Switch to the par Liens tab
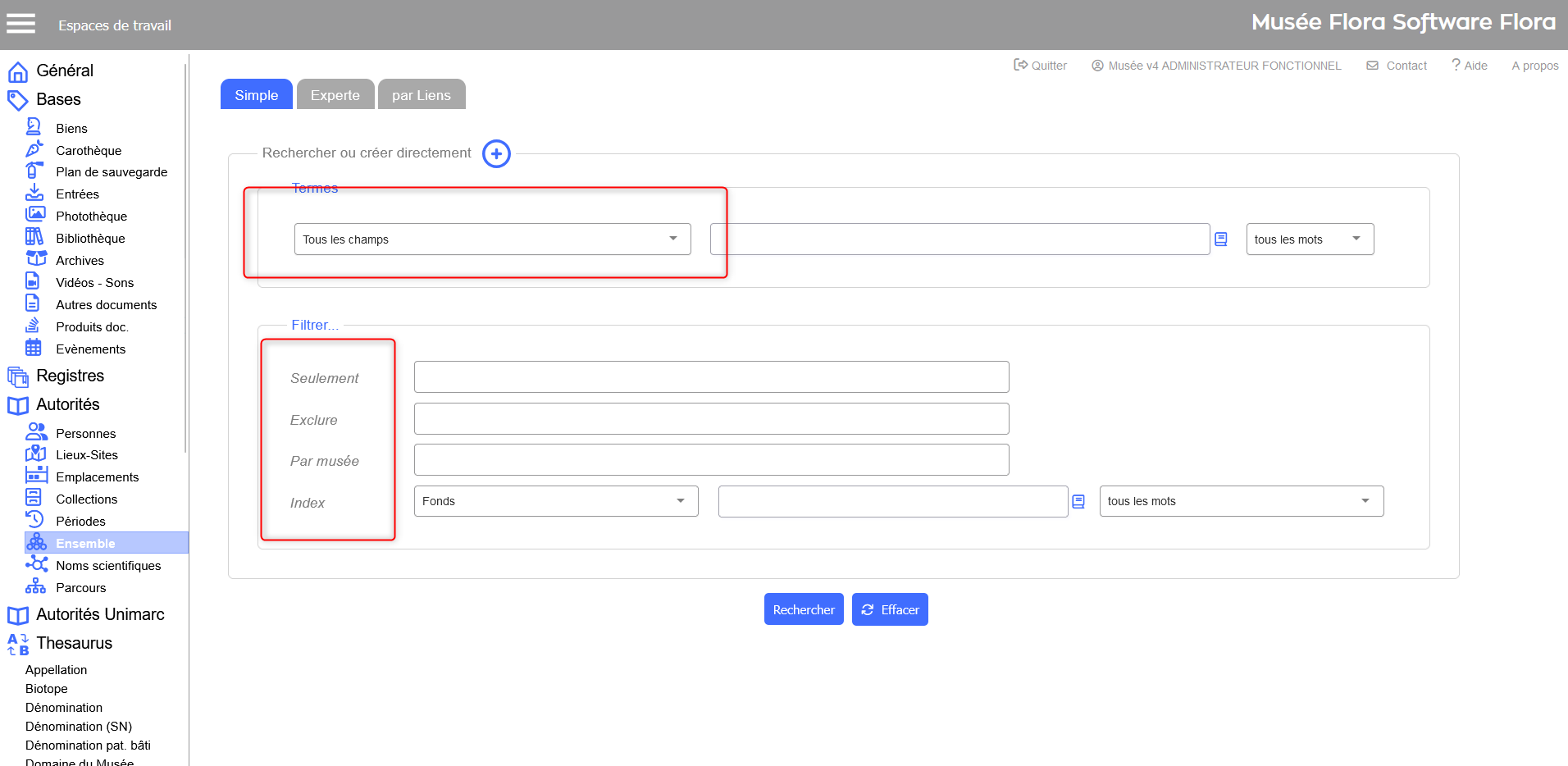Viewport: 1568px width, 766px height. pyautogui.click(x=421, y=95)
